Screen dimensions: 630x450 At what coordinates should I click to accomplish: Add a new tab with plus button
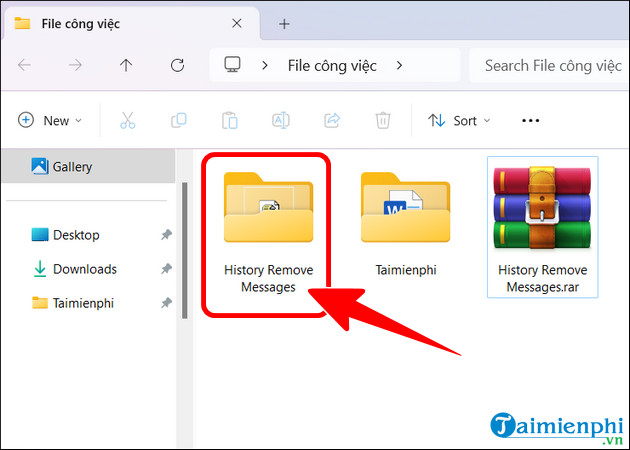click(284, 24)
